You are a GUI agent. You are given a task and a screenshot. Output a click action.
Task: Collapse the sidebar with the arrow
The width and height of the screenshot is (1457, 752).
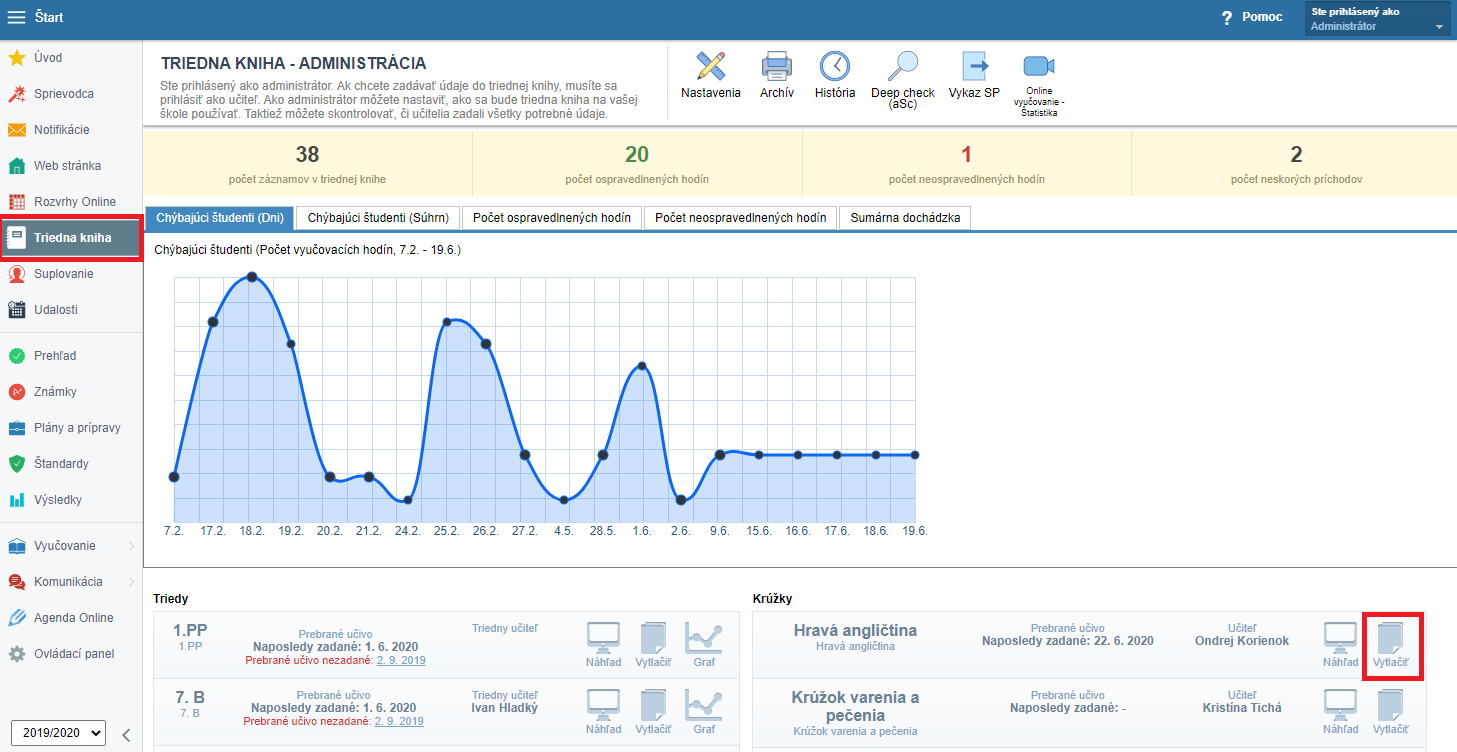tap(126, 734)
